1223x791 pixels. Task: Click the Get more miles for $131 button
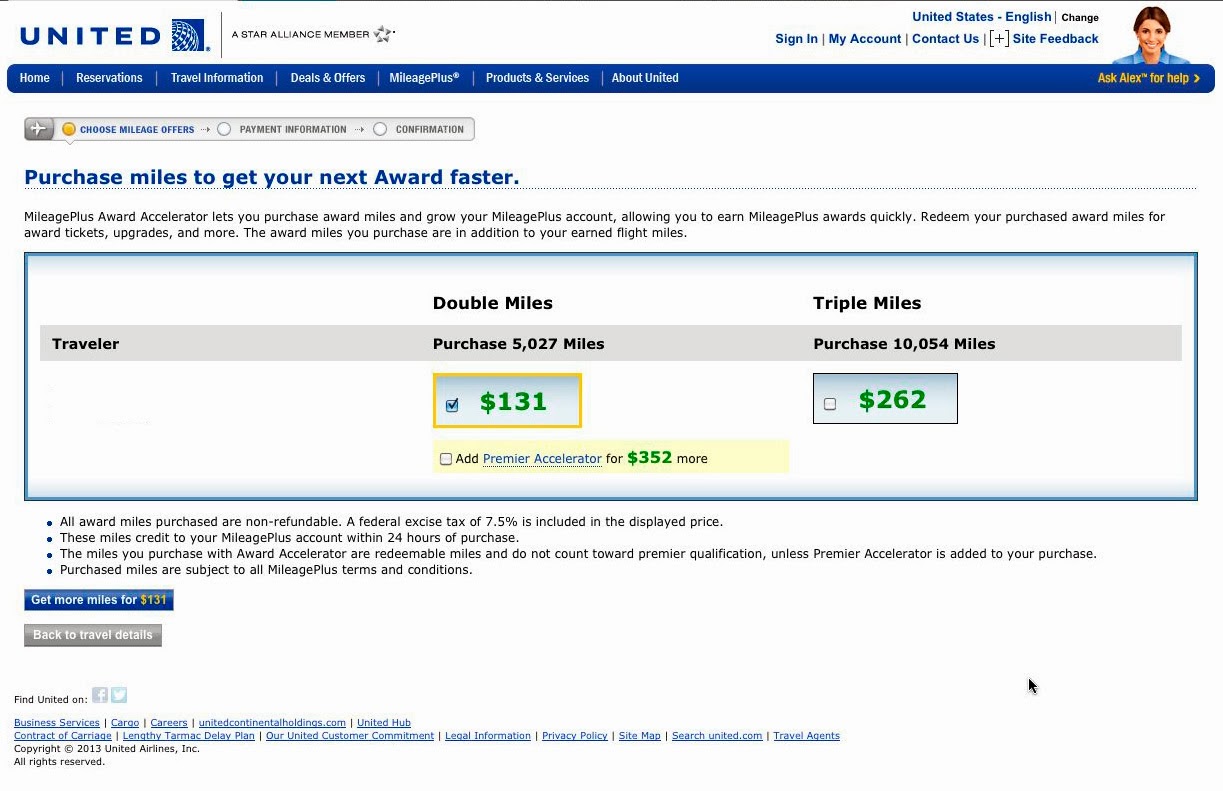tap(98, 600)
